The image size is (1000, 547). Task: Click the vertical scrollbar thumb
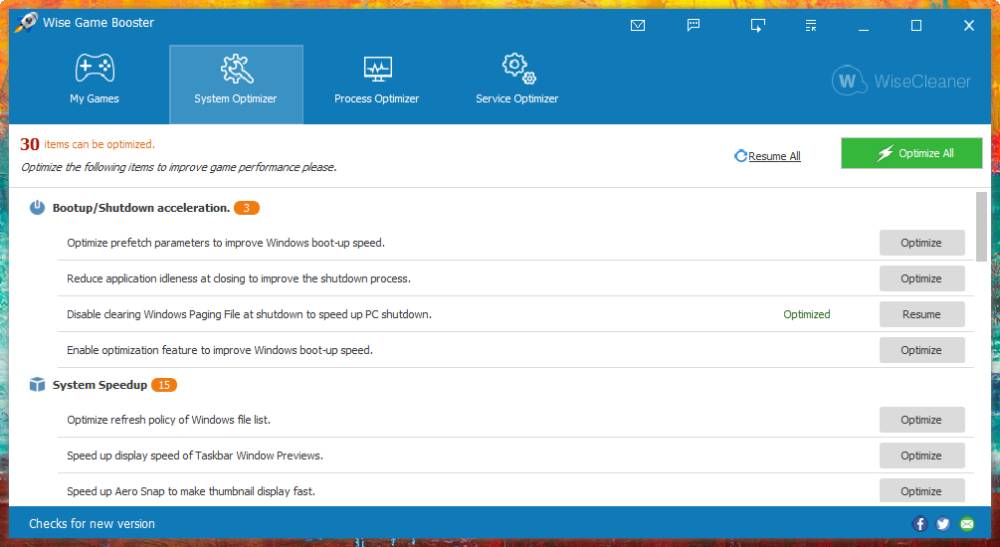(x=981, y=226)
